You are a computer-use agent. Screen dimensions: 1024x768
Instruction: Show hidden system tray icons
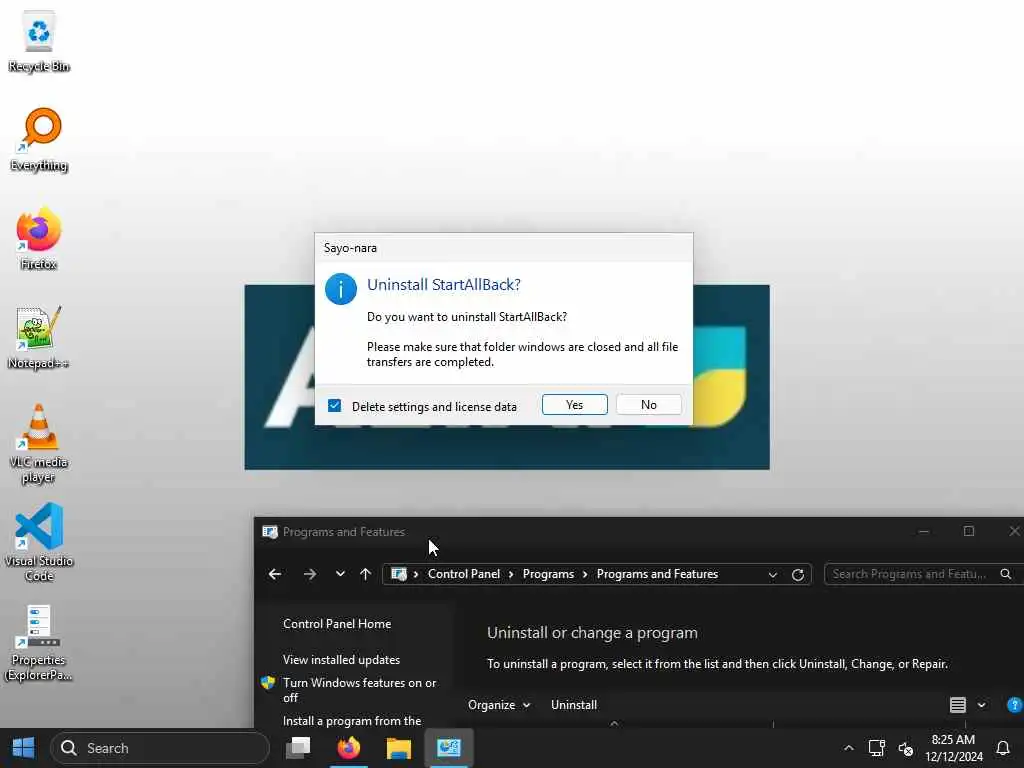coord(848,748)
